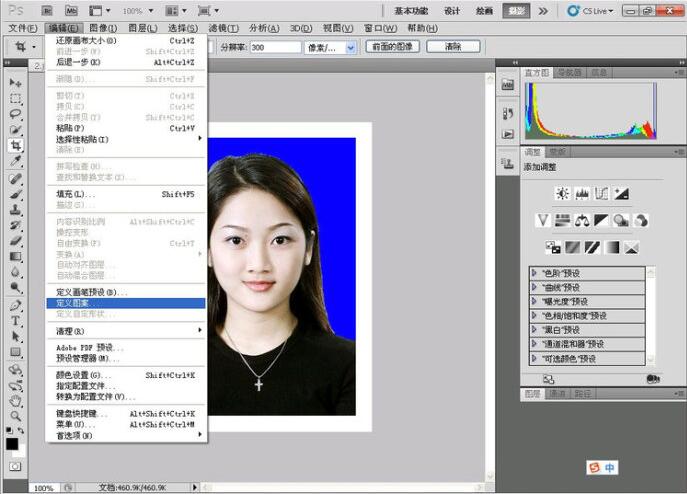687x494 pixels.
Task: Select the Horizontal Type (T) tool
Action: 15,320
